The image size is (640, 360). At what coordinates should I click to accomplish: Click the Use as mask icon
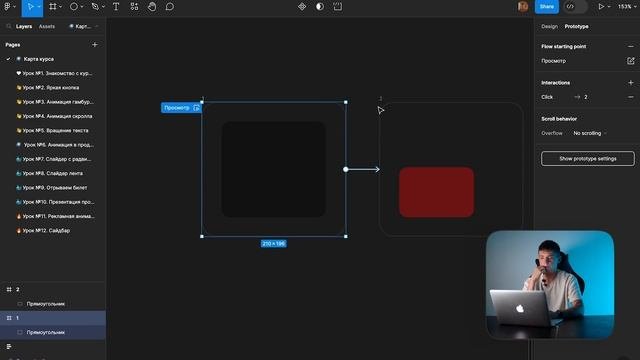click(x=320, y=7)
